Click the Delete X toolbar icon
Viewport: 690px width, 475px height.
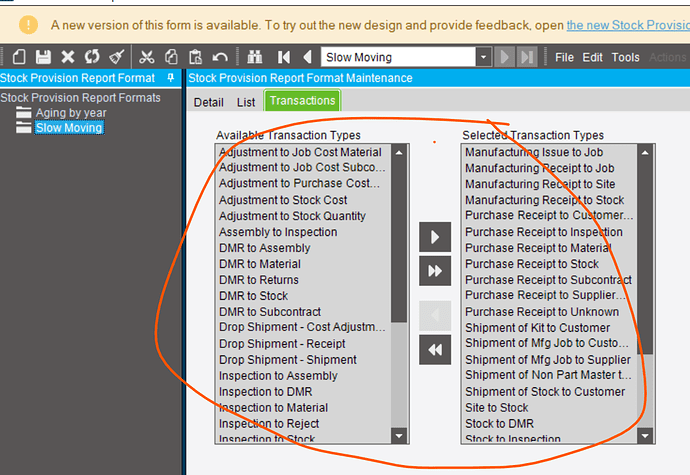click(x=68, y=57)
